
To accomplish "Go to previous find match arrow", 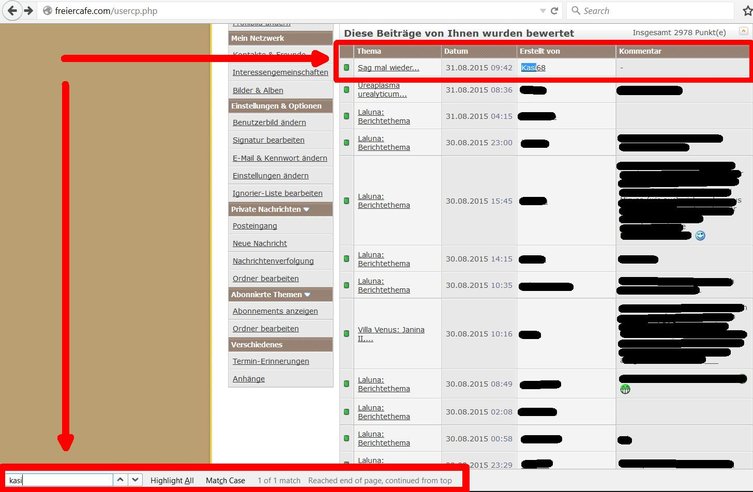I will [120, 480].
